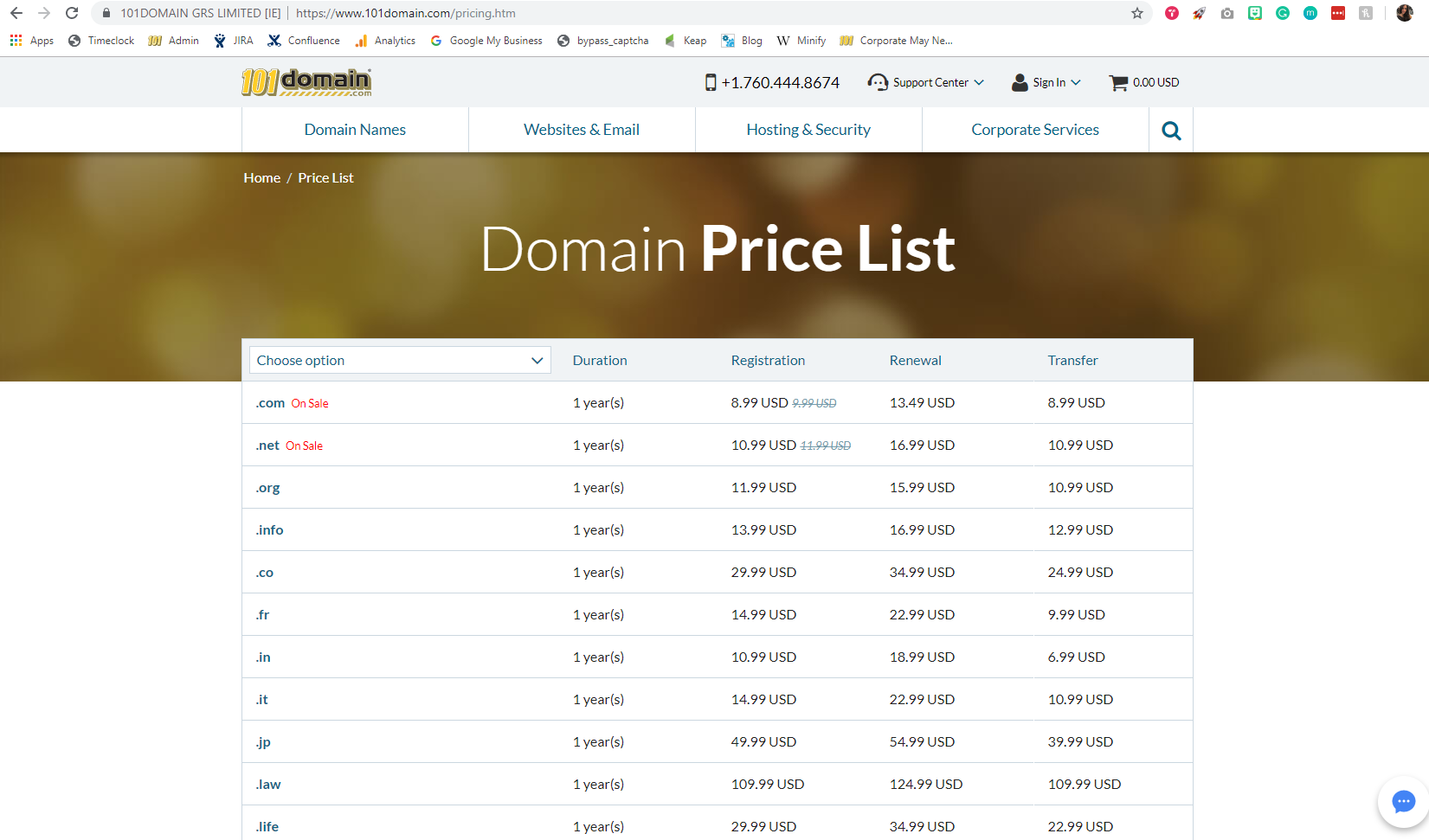Image resolution: width=1429 pixels, height=840 pixels.
Task: Open the Keap bookmark
Action: point(686,41)
